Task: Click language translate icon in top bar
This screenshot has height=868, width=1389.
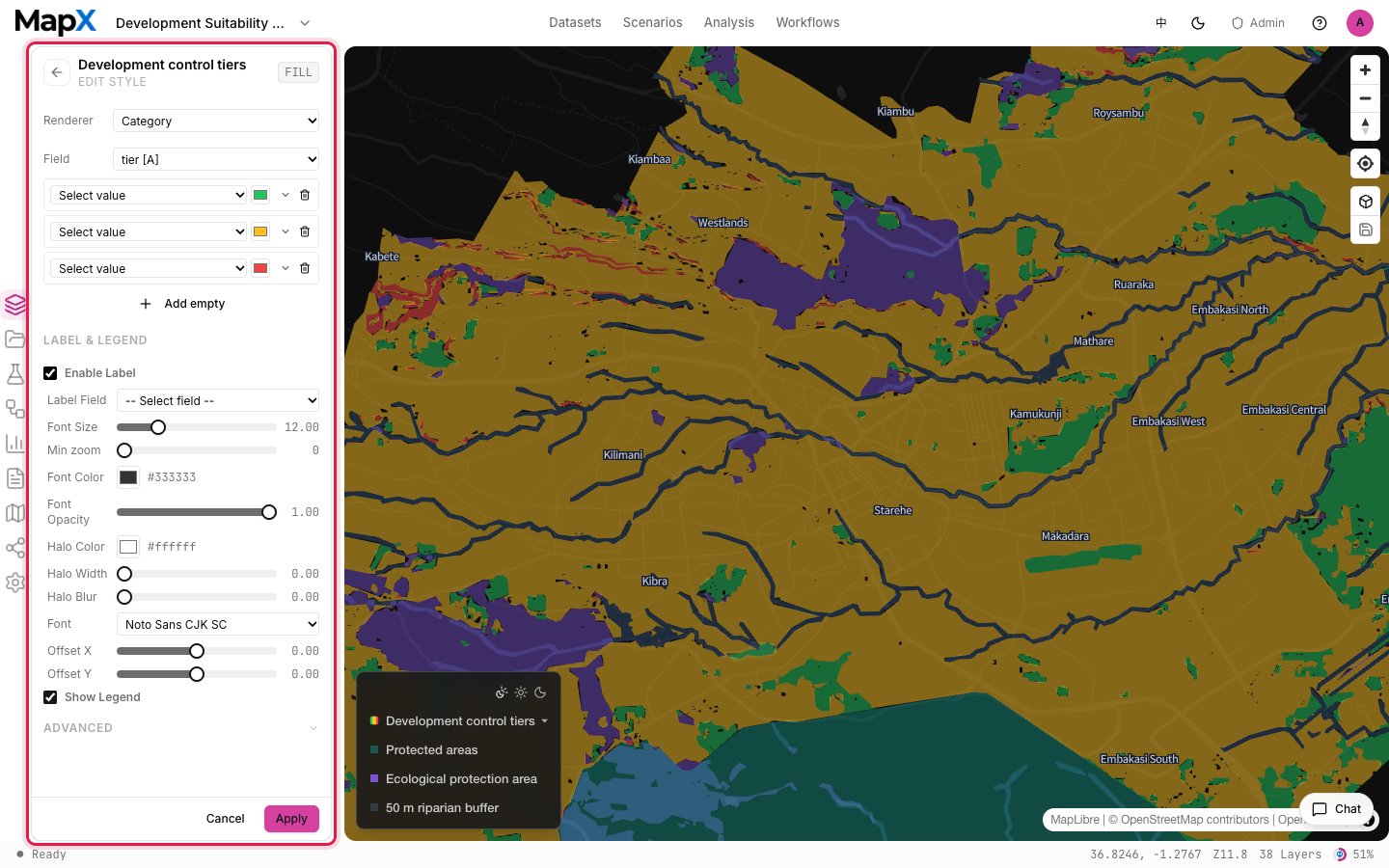Action: 1161,23
